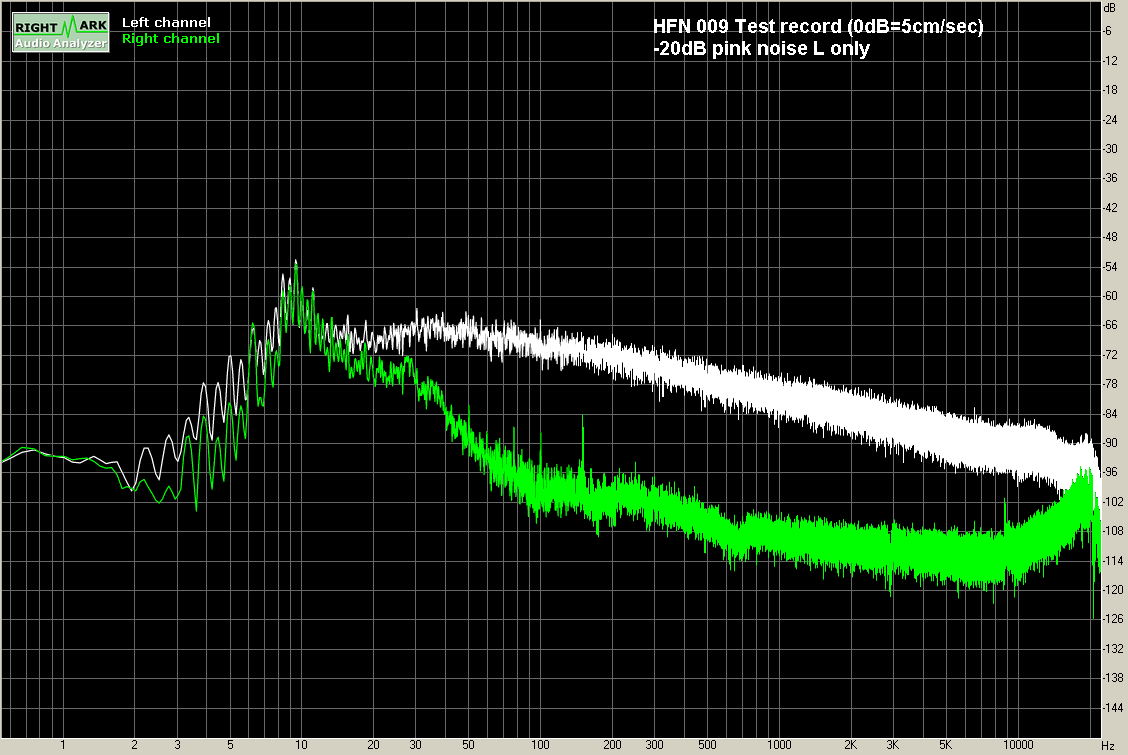The image size is (1128, 755).
Task: Click the '100' Hz frequency label
Action: pos(540,745)
